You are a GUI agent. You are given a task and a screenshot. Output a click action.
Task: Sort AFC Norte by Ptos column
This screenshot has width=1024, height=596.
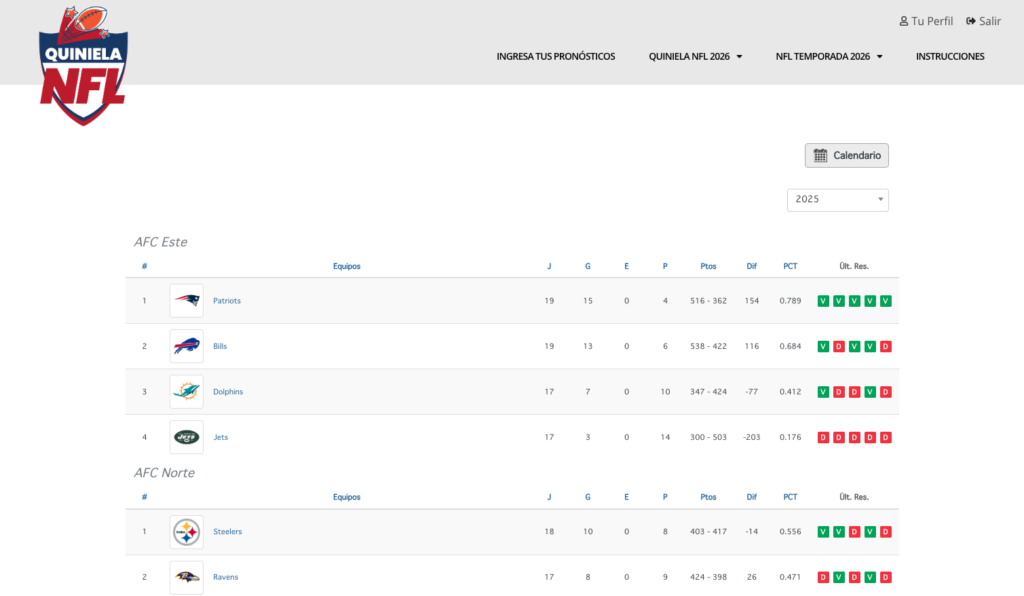click(x=708, y=497)
